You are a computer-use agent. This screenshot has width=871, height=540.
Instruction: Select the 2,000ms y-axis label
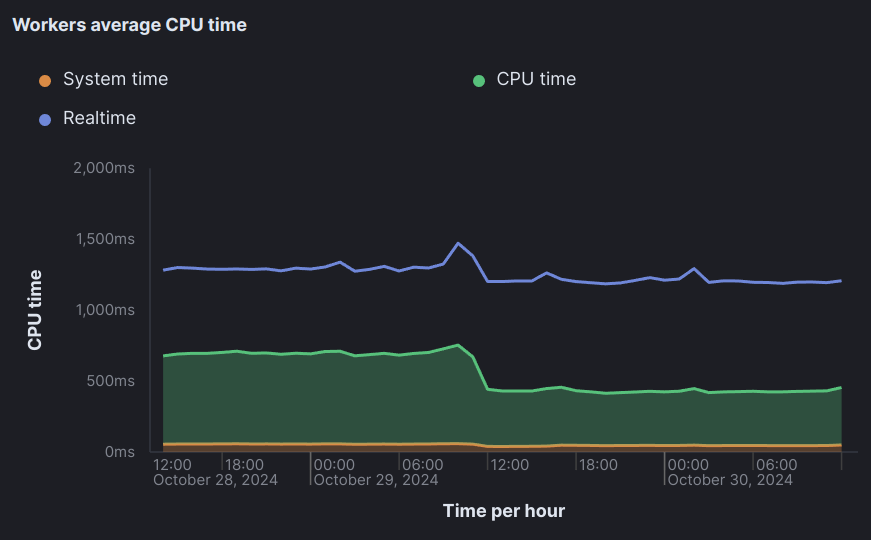[104, 168]
